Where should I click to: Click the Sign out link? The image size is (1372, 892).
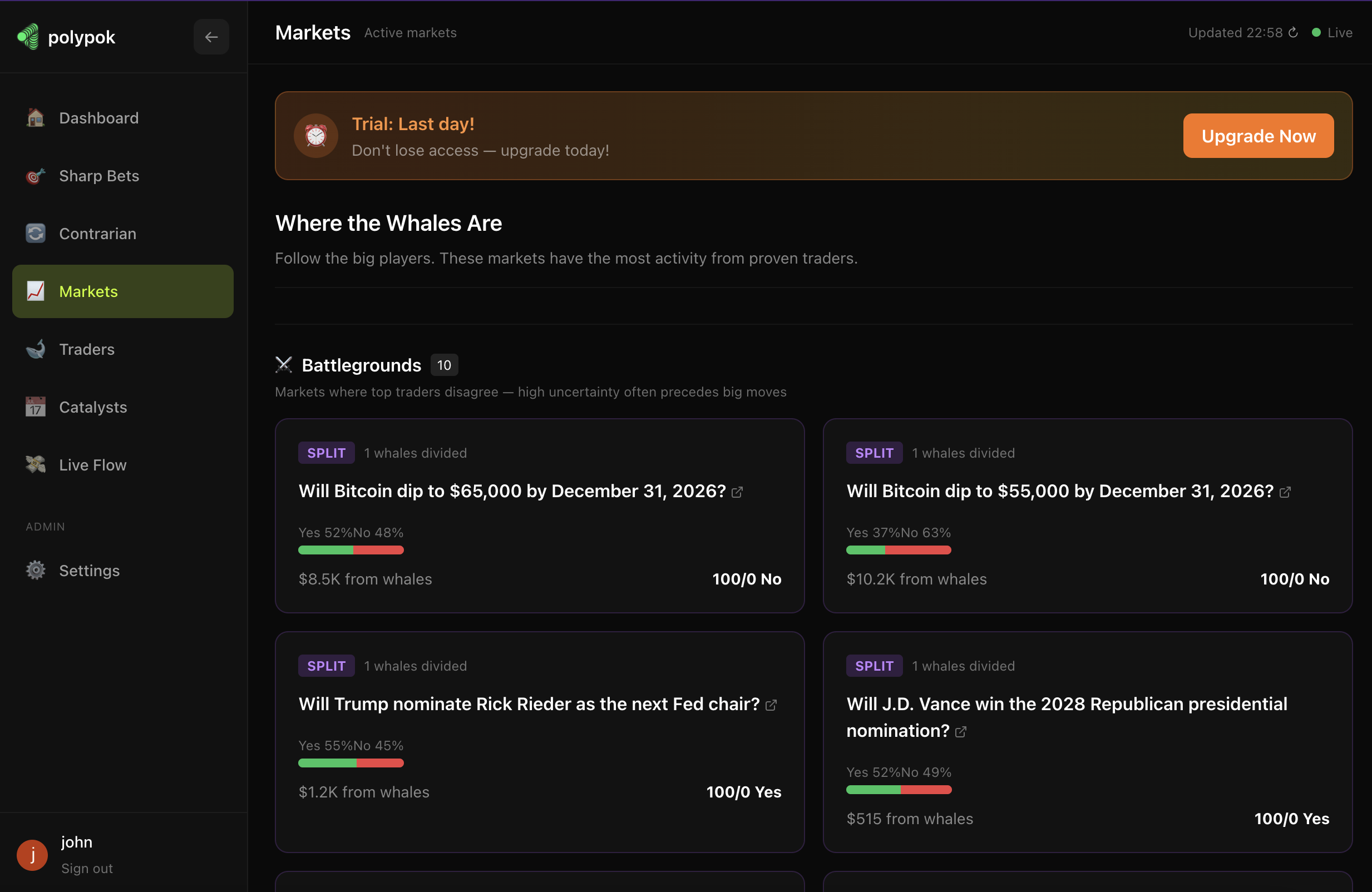tap(86, 869)
